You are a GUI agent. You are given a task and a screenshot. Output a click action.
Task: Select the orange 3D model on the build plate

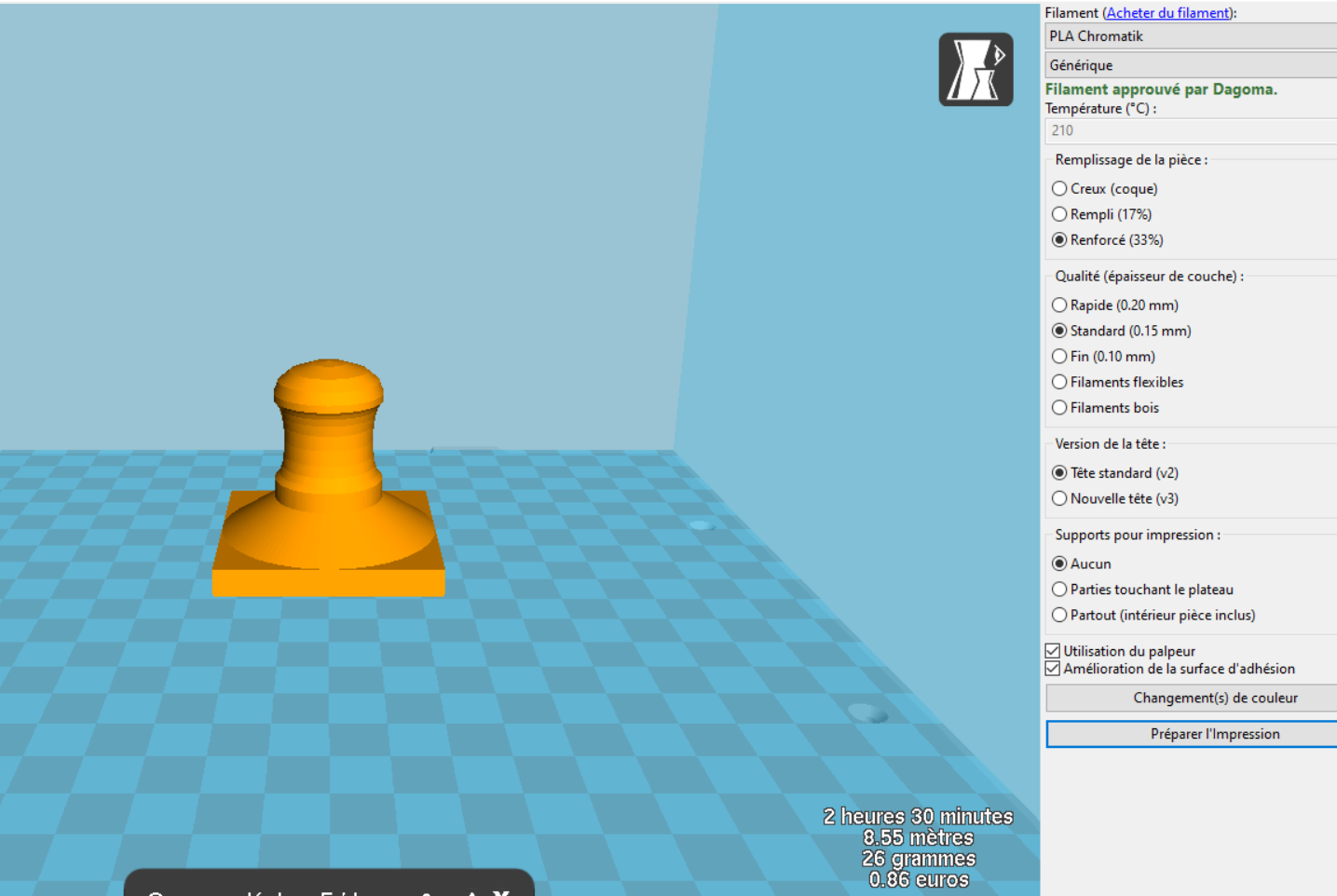coord(329,484)
